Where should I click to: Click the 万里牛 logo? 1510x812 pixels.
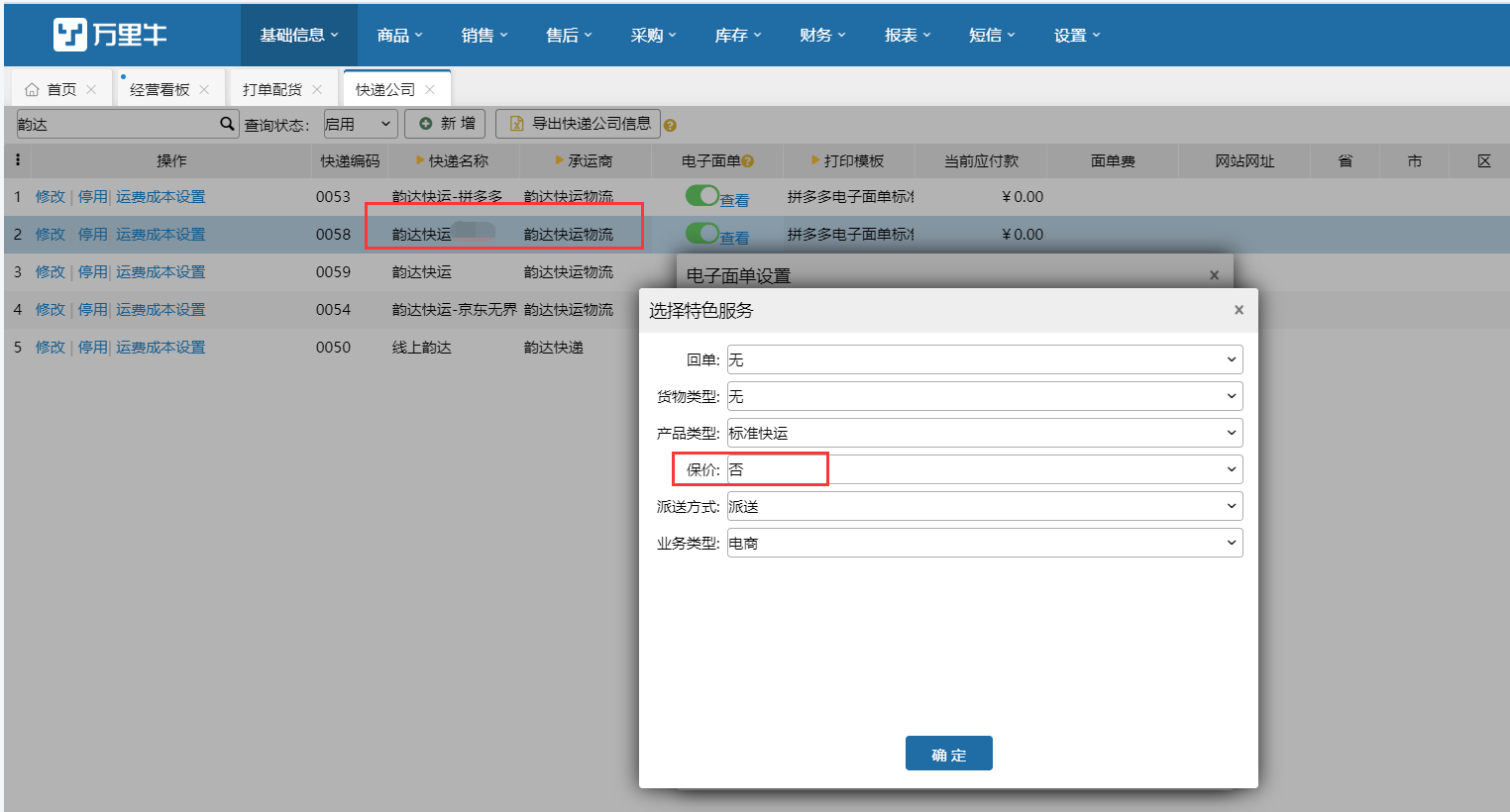click(110, 35)
